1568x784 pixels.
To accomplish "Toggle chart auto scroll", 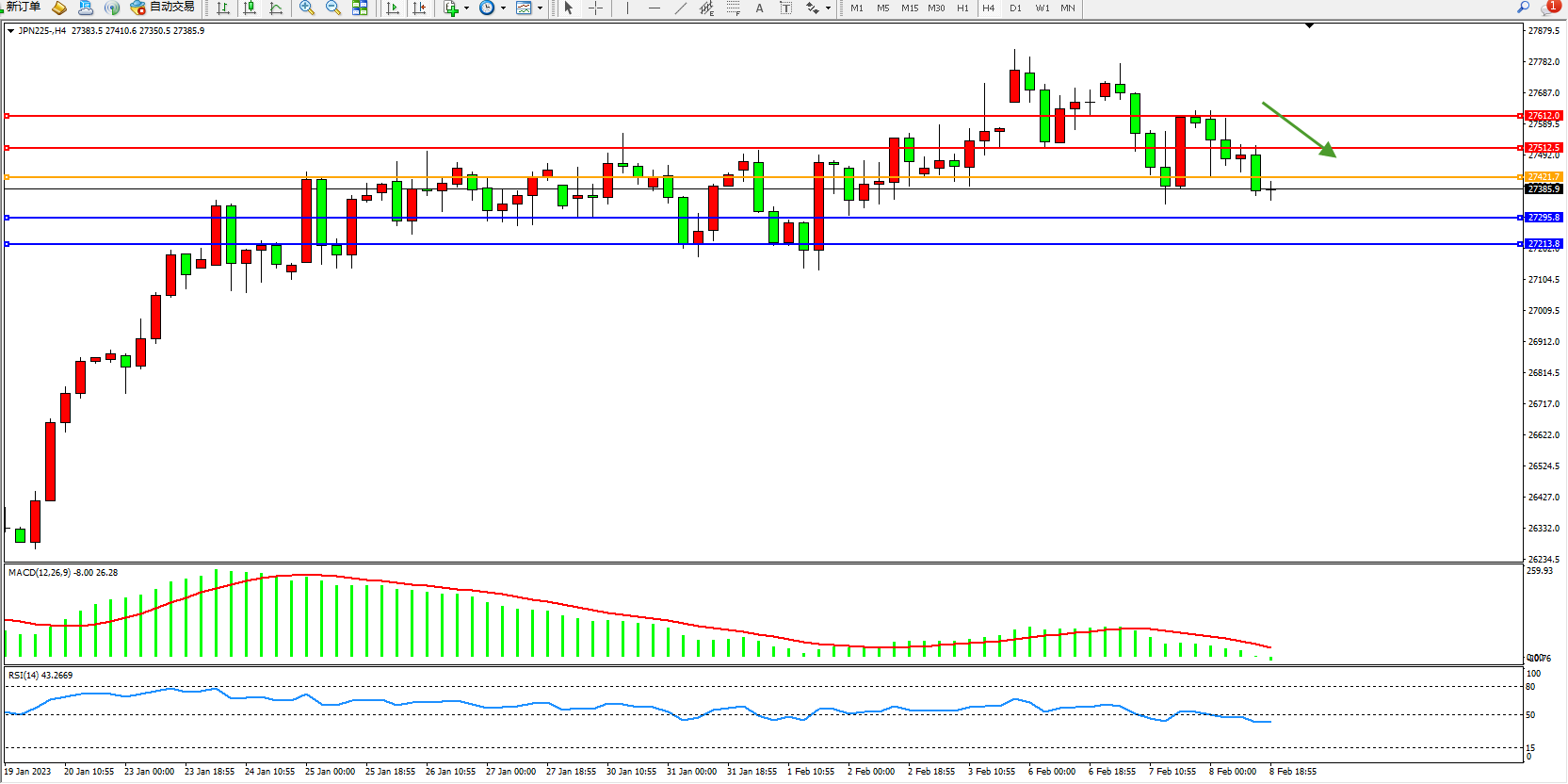I will [393, 8].
